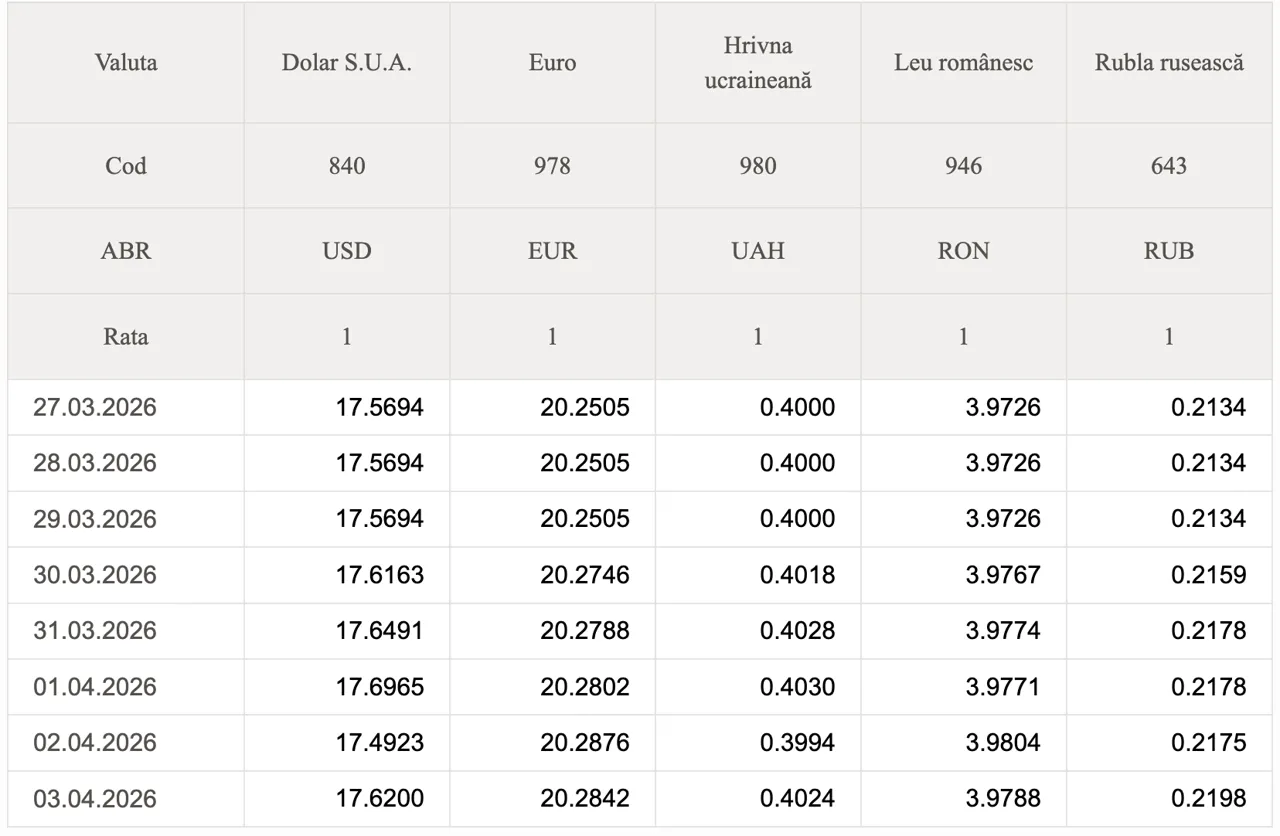
Task: Click hryvnia rate 0.3994 cell
Action: point(797,743)
